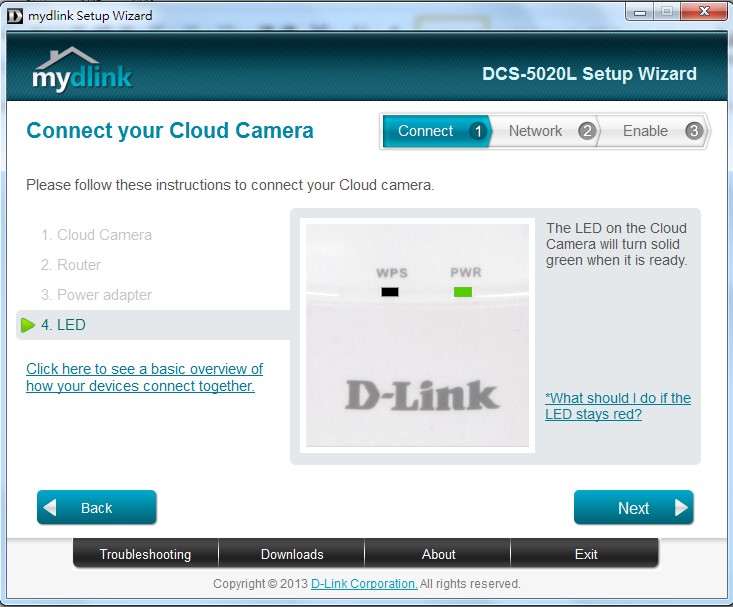Open the About menu item
Image resolution: width=733 pixels, height=607 pixels.
(x=438, y=554)
